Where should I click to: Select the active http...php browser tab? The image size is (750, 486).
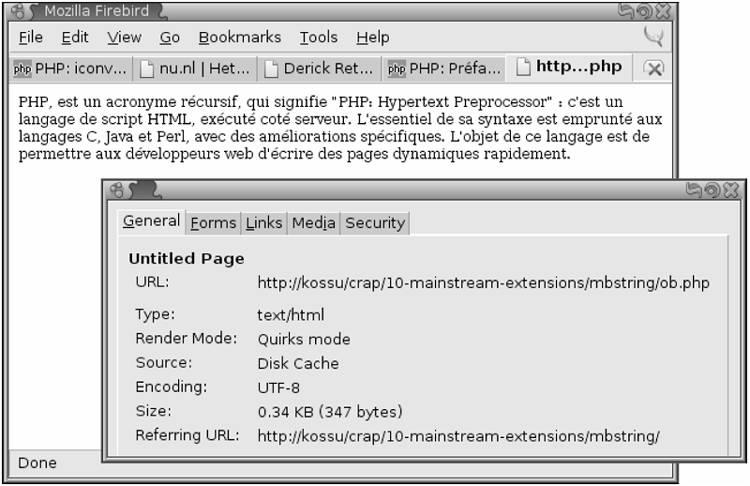[570, 67]
